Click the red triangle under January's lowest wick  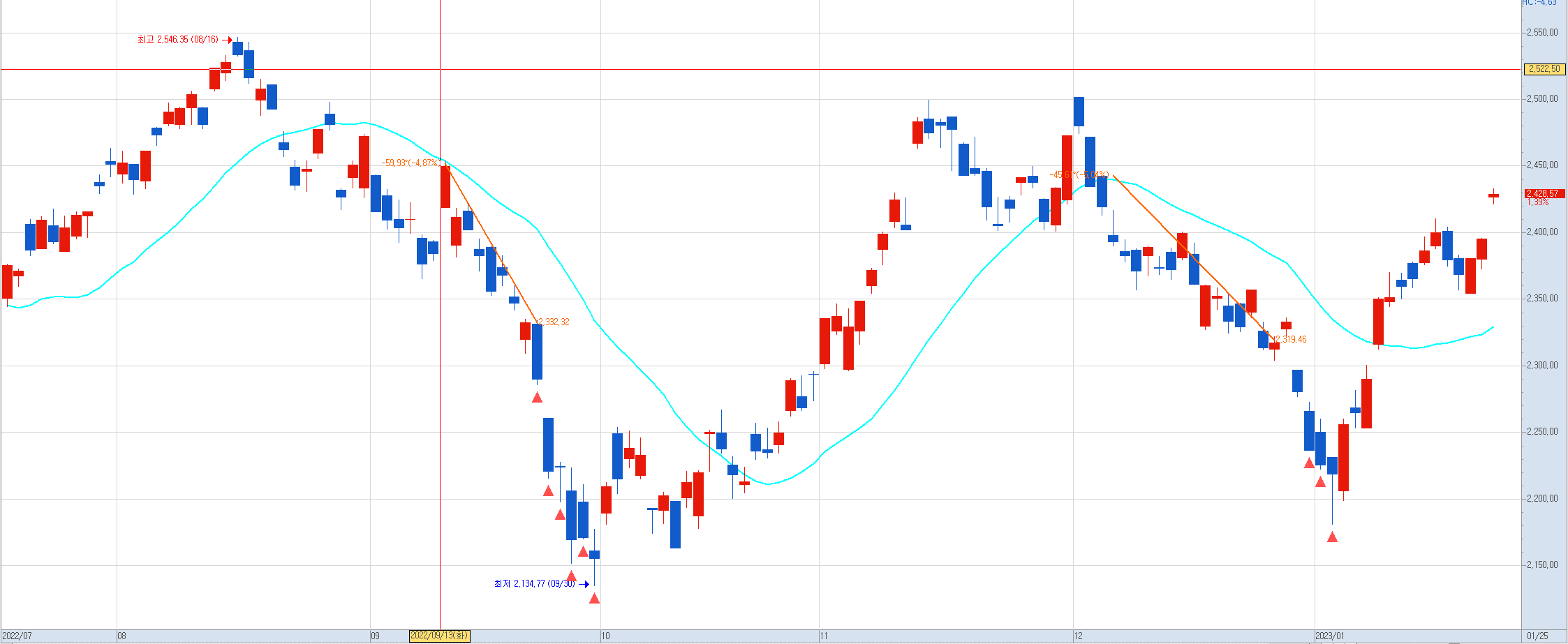pyautogui.click(x=1332, y=537)
